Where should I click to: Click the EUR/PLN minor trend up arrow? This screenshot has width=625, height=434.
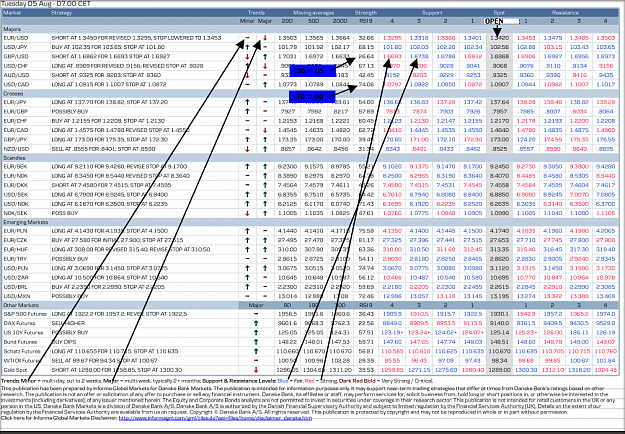pos(247,231)
